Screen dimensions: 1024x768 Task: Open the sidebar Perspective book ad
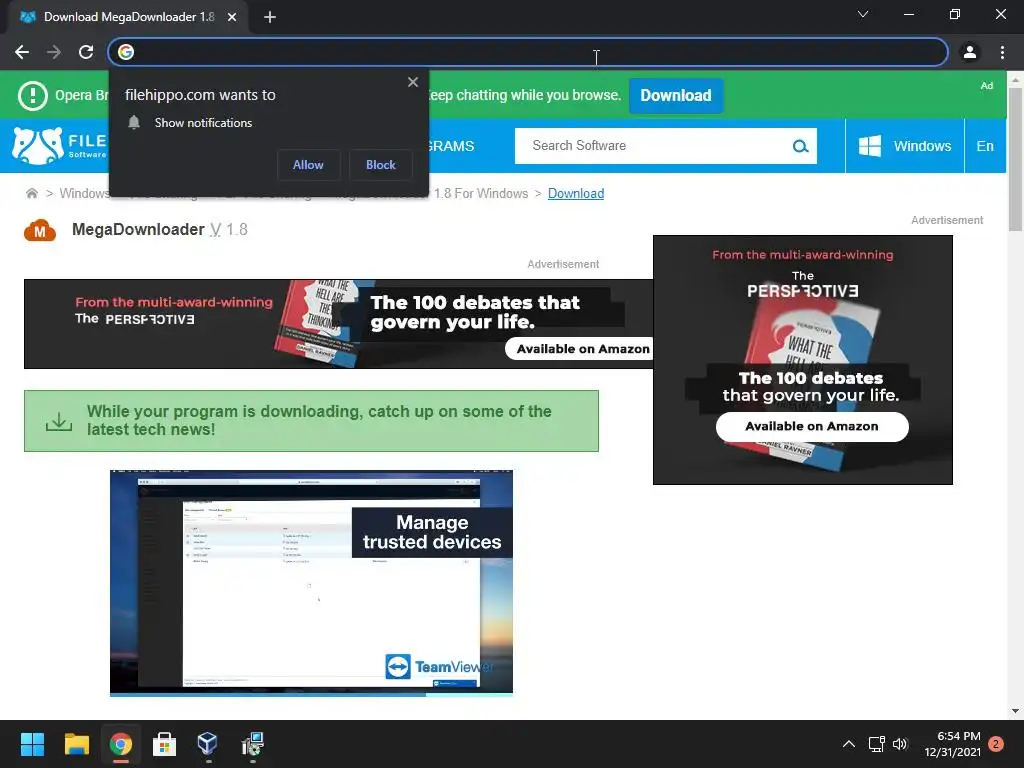pos(803,360)
